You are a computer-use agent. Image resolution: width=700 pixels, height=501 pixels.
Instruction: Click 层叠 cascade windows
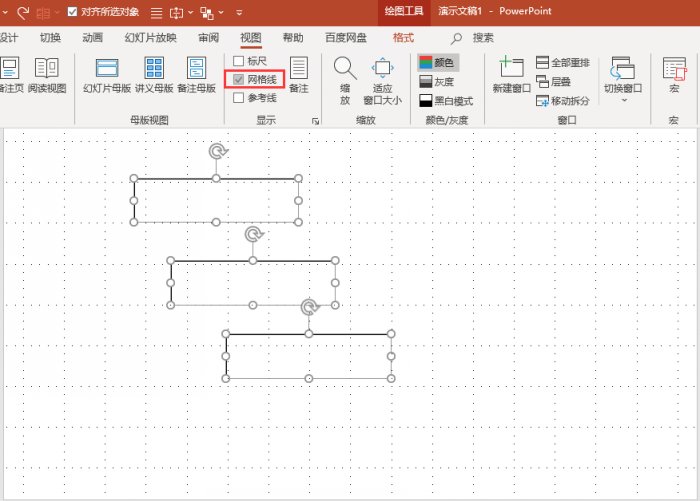point(553,82)
